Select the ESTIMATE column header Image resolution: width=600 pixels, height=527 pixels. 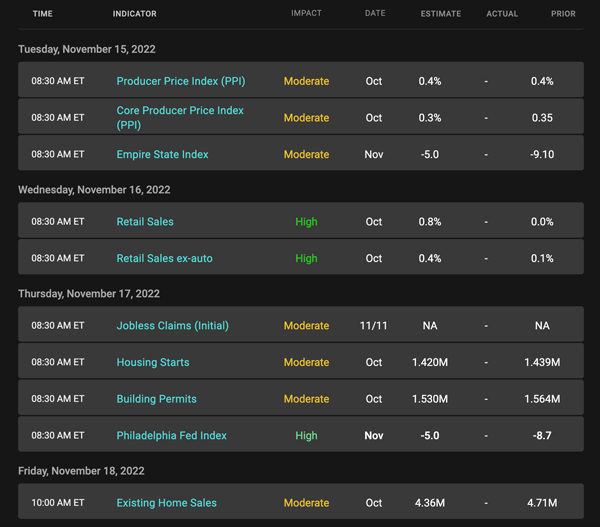tap(441, 14)
